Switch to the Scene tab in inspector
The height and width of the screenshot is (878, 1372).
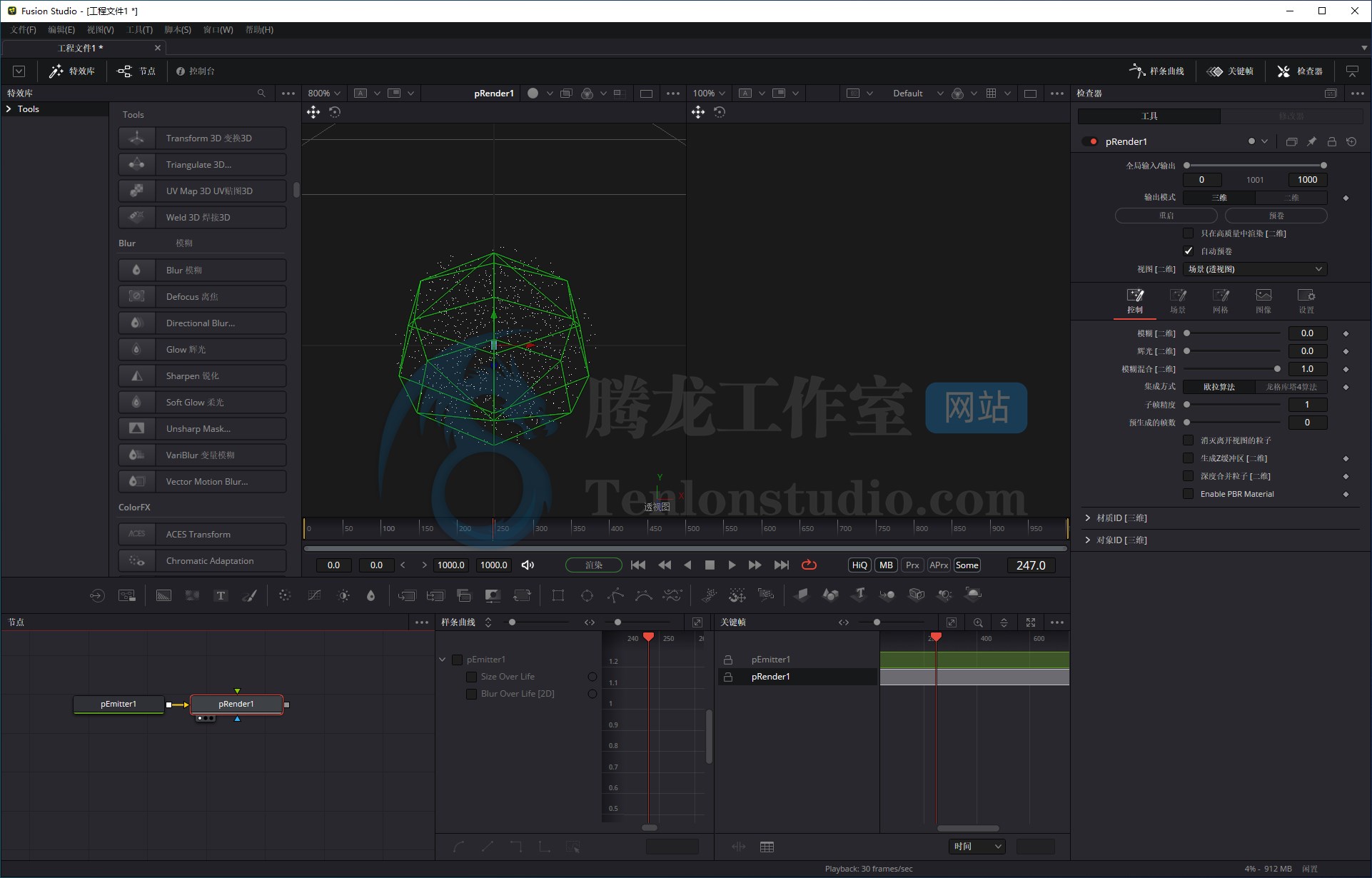pyautogui.click(x=1178, y=301)
